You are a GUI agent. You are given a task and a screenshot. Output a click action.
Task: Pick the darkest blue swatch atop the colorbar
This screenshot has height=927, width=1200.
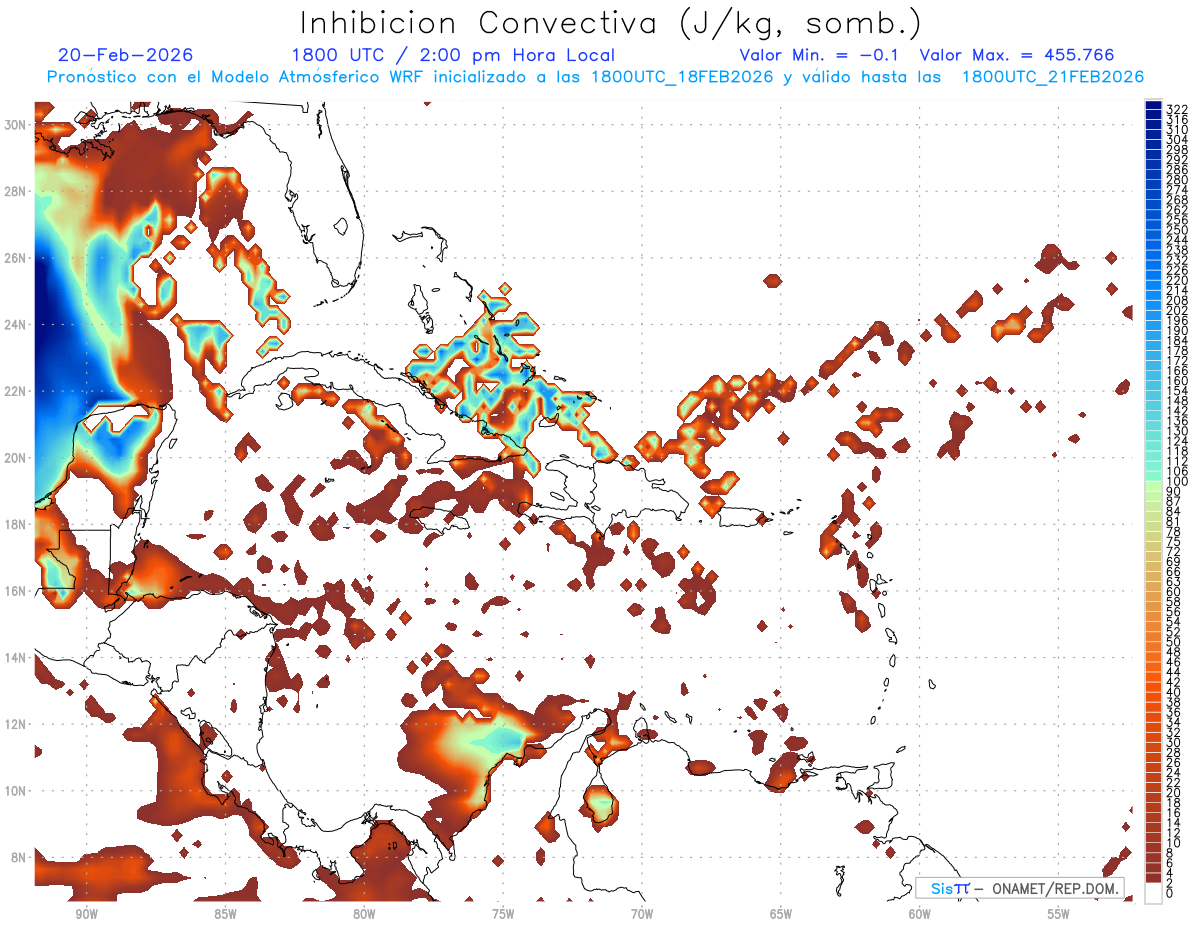pyautogui.click(x=1154, y=105)
